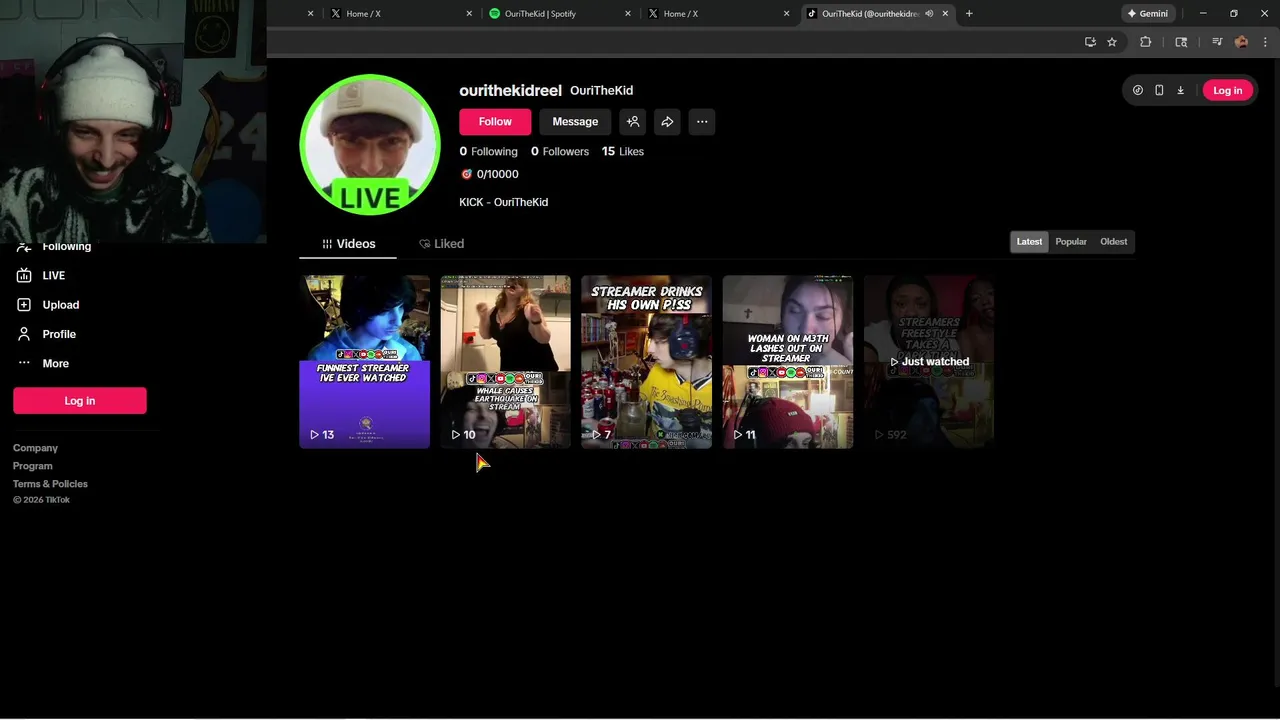The image size is (1280, 720).
Task: Click the share arrow icon on profile
Action: click(667, 122)
